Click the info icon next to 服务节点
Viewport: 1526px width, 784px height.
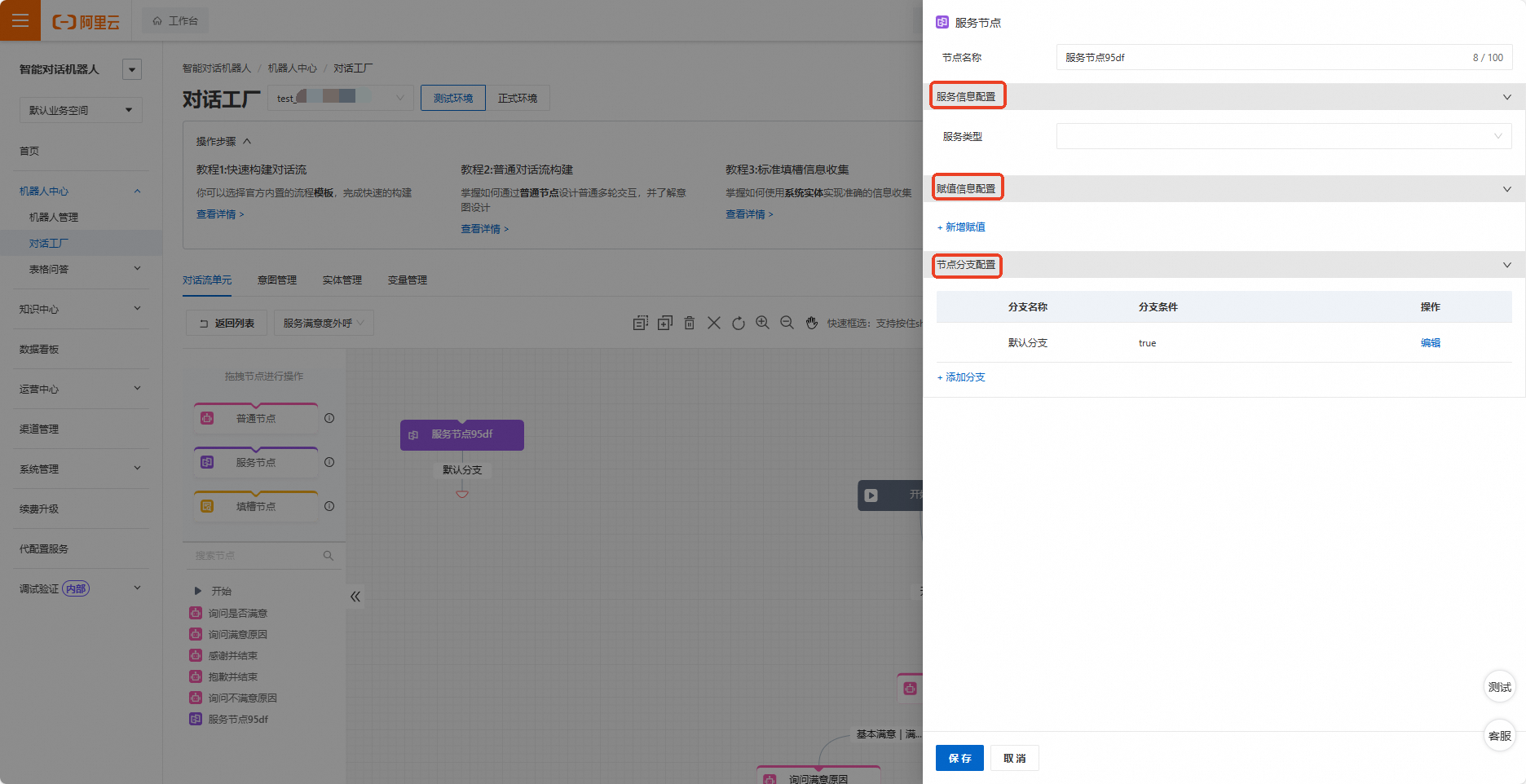(x=329, y=462)
